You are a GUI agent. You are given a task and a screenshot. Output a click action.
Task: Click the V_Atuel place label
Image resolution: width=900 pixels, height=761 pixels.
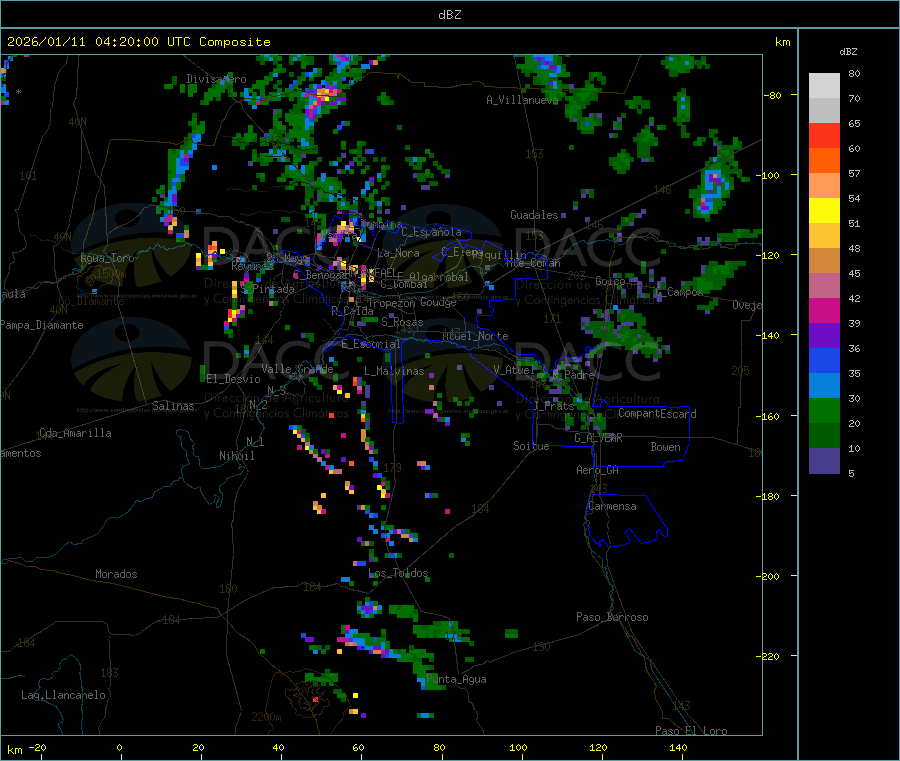(514, 370)
